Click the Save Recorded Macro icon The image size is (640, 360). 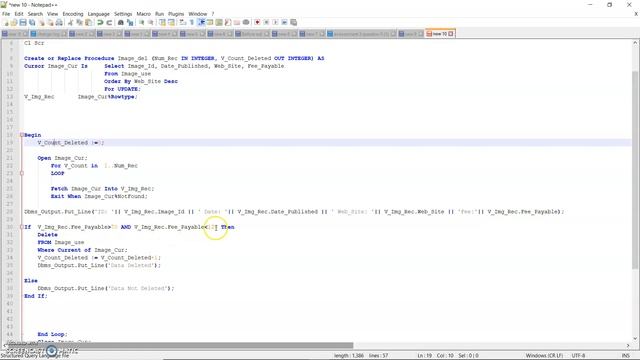tap(293, 22)
